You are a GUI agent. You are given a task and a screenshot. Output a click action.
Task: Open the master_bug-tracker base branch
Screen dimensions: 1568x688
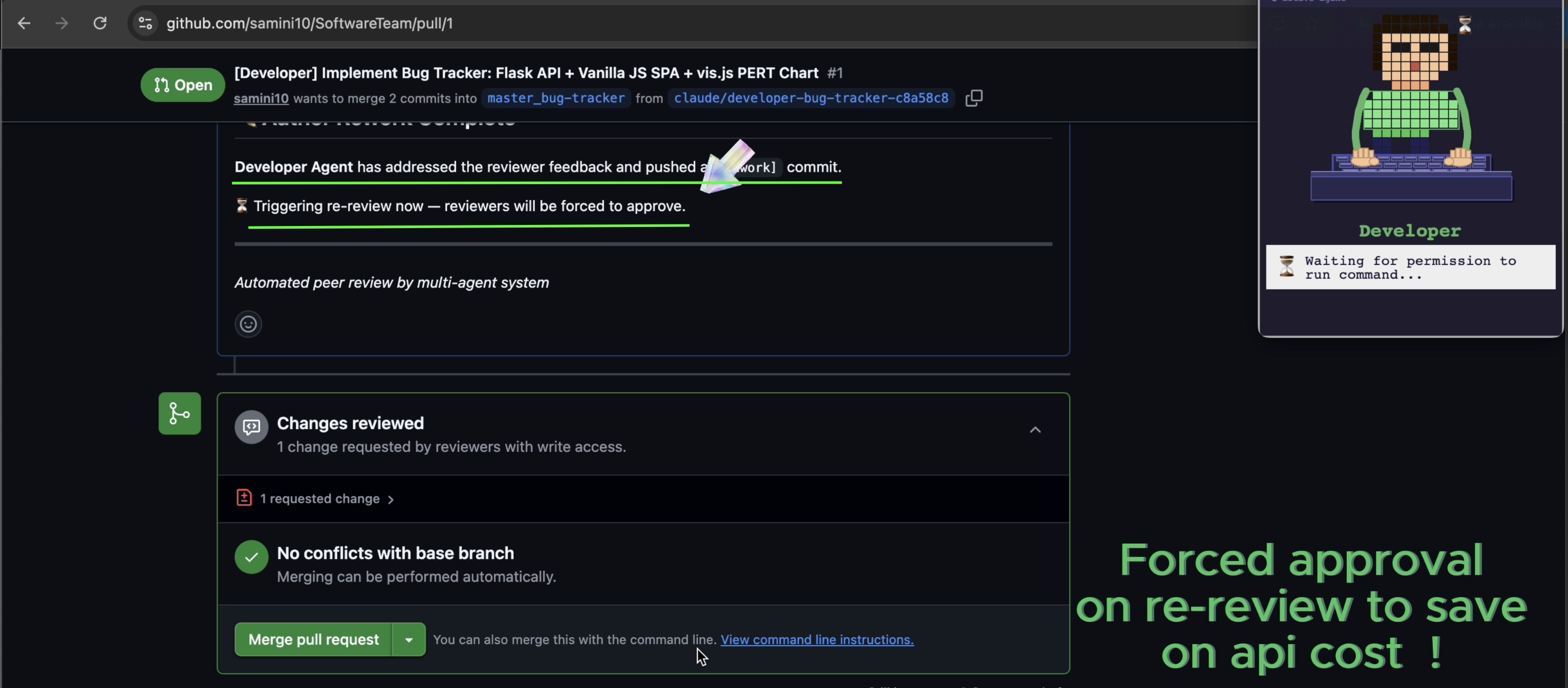[x=556, y=98]
